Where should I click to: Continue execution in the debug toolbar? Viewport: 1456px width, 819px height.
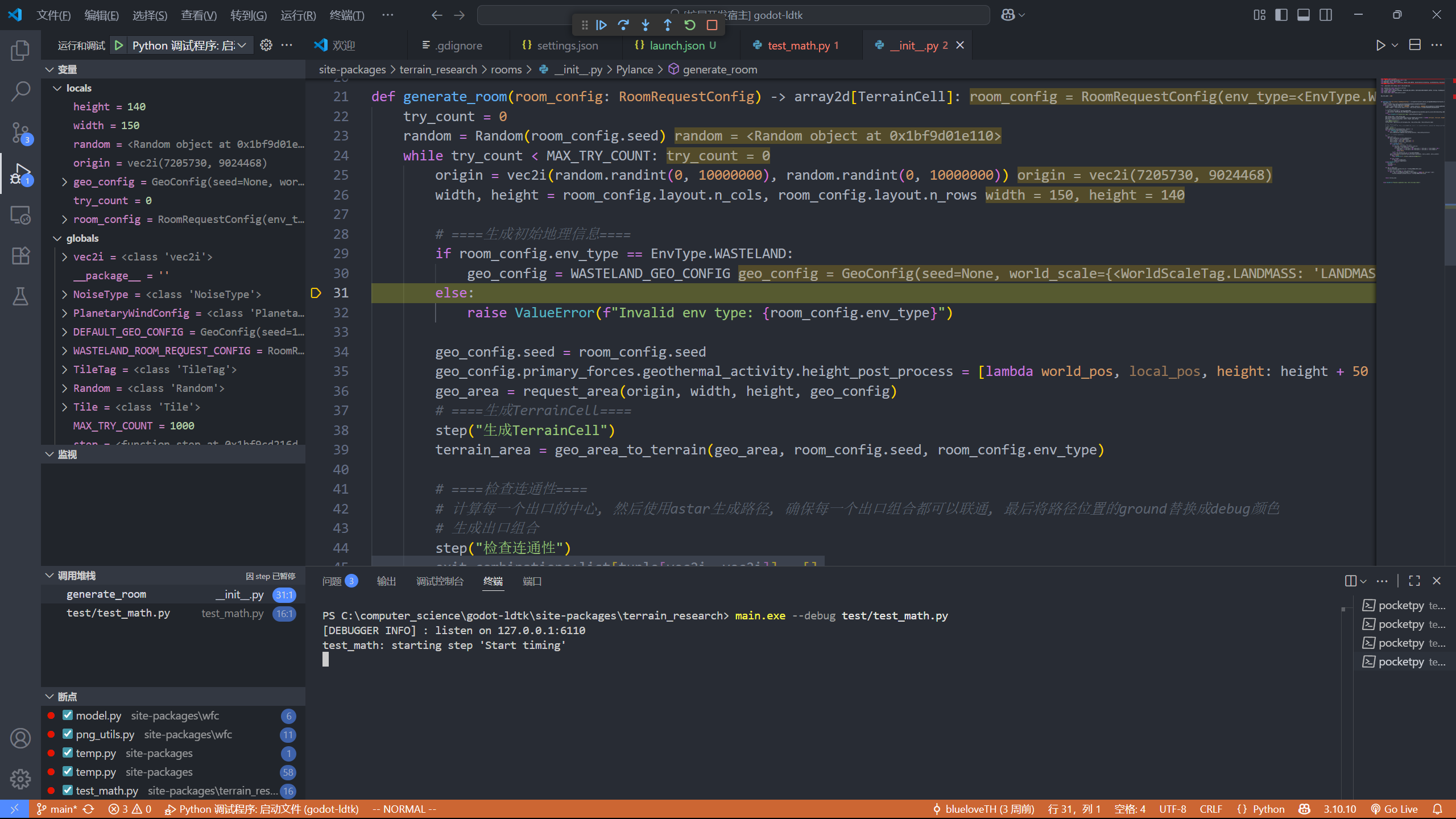[601, 25]
